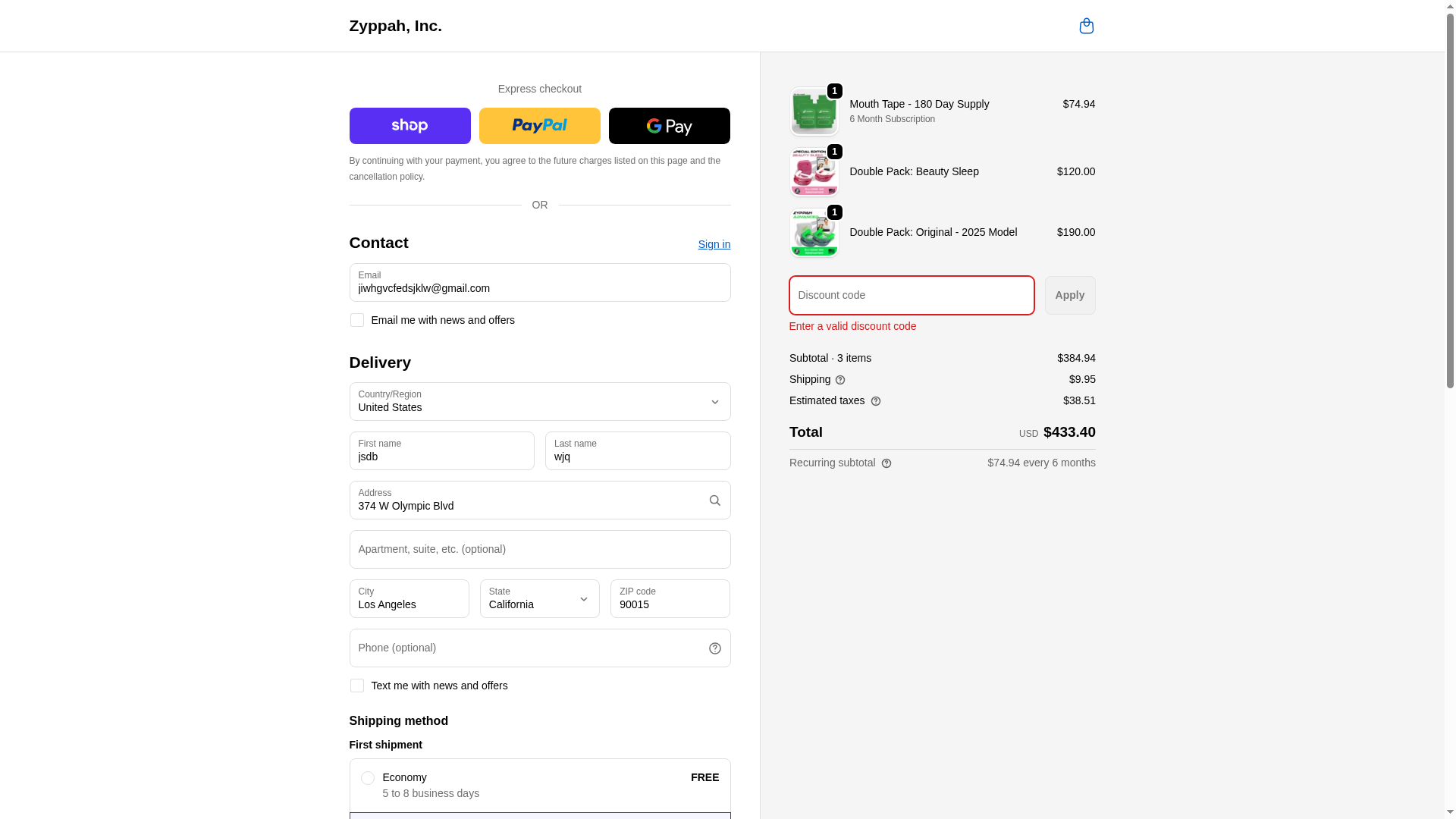Viewport: 1456px width, 819px height.
Task: Select Economy shipping option
Action: pyautogui.click(x=368, y=778)
